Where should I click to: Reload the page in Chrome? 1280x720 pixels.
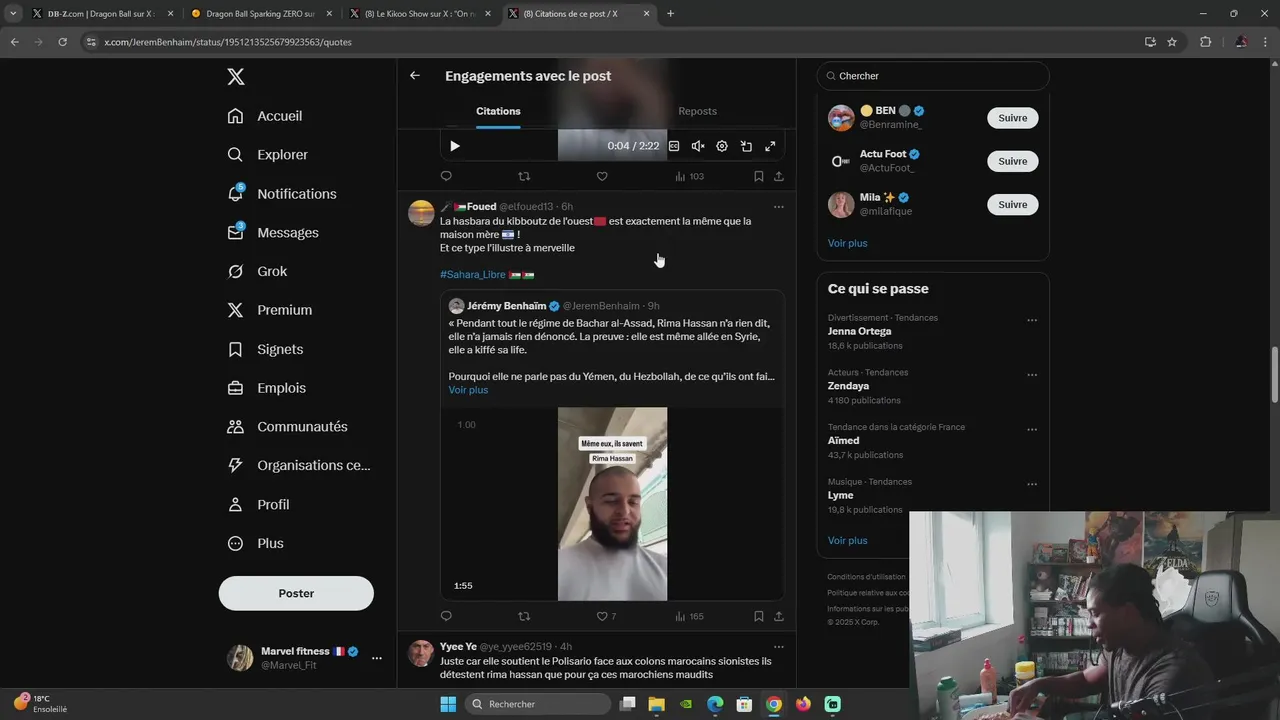62,42
